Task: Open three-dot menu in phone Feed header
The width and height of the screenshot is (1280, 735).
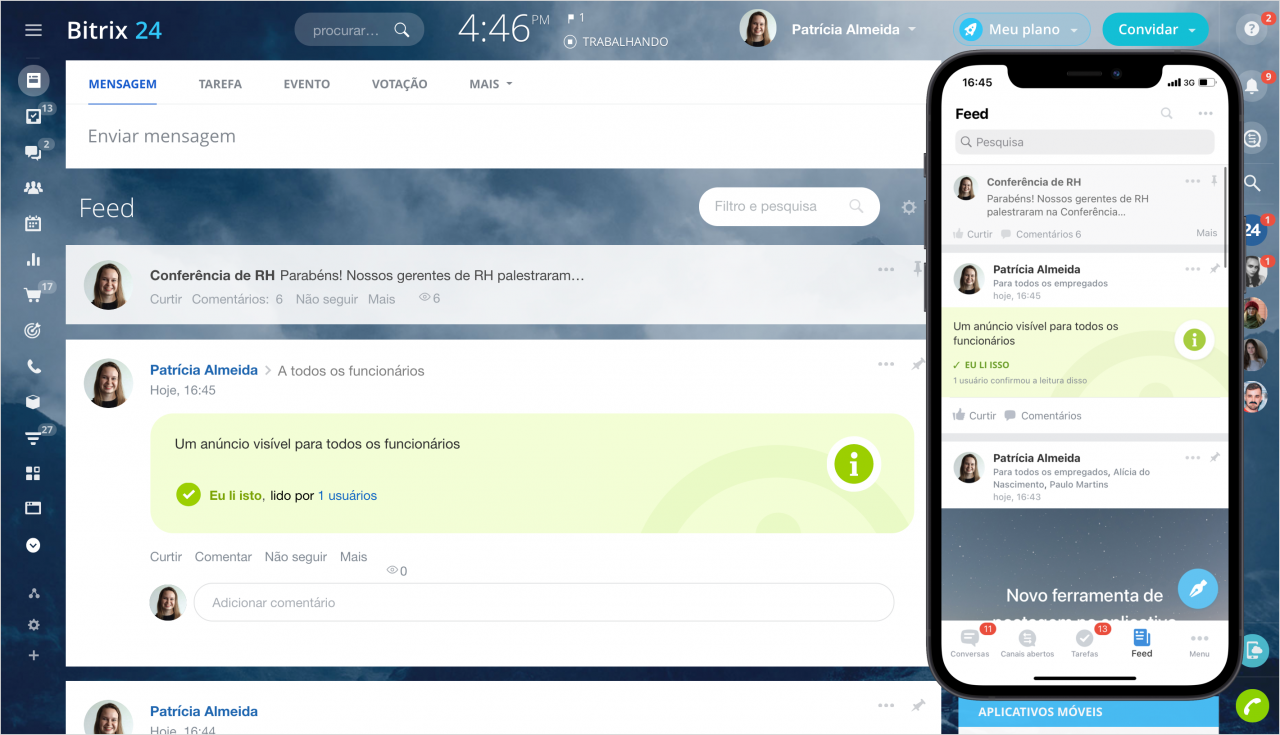Action: click(x=1205, y=114)
